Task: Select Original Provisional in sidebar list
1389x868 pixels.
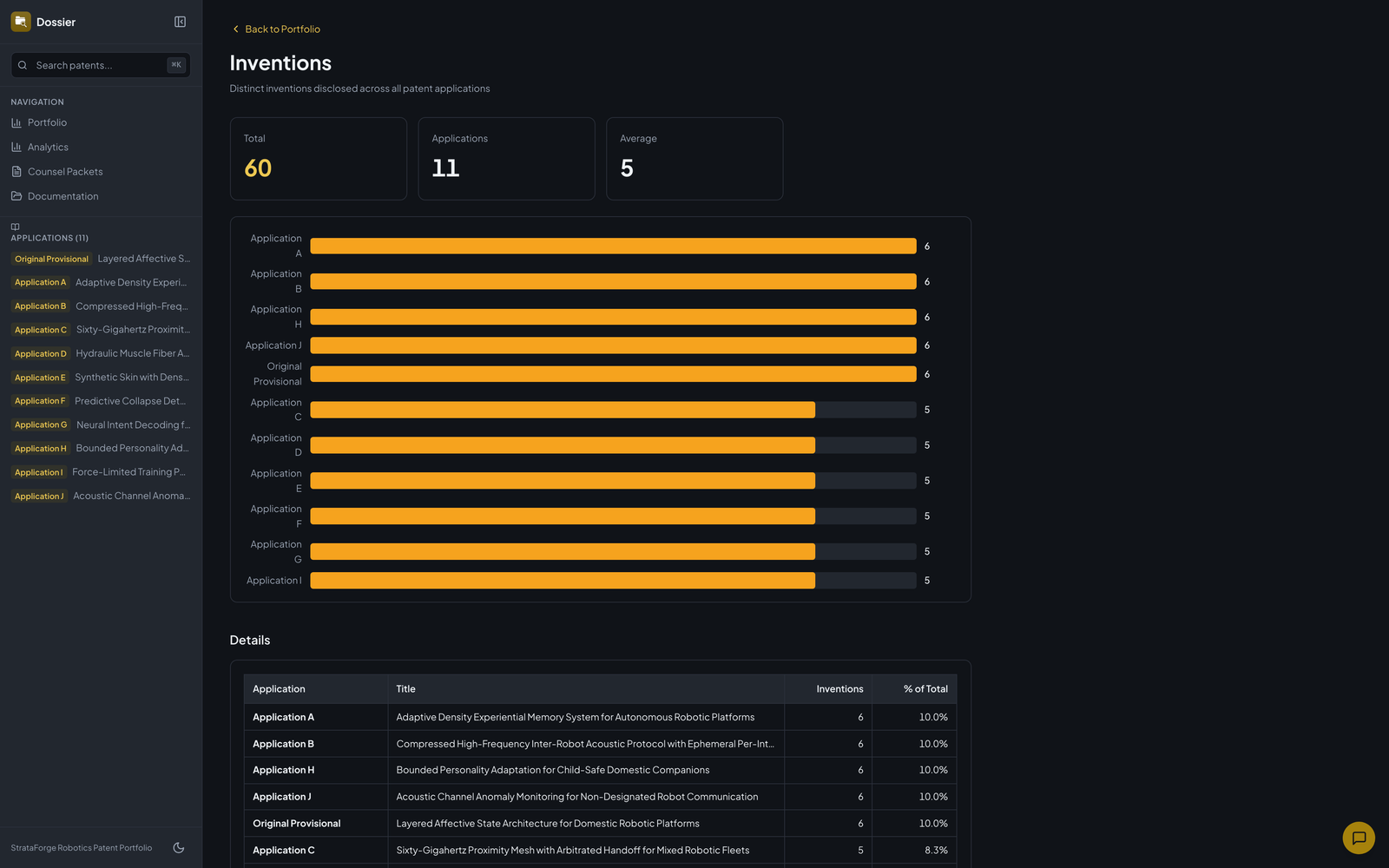Action: click(x=101, y=259)
